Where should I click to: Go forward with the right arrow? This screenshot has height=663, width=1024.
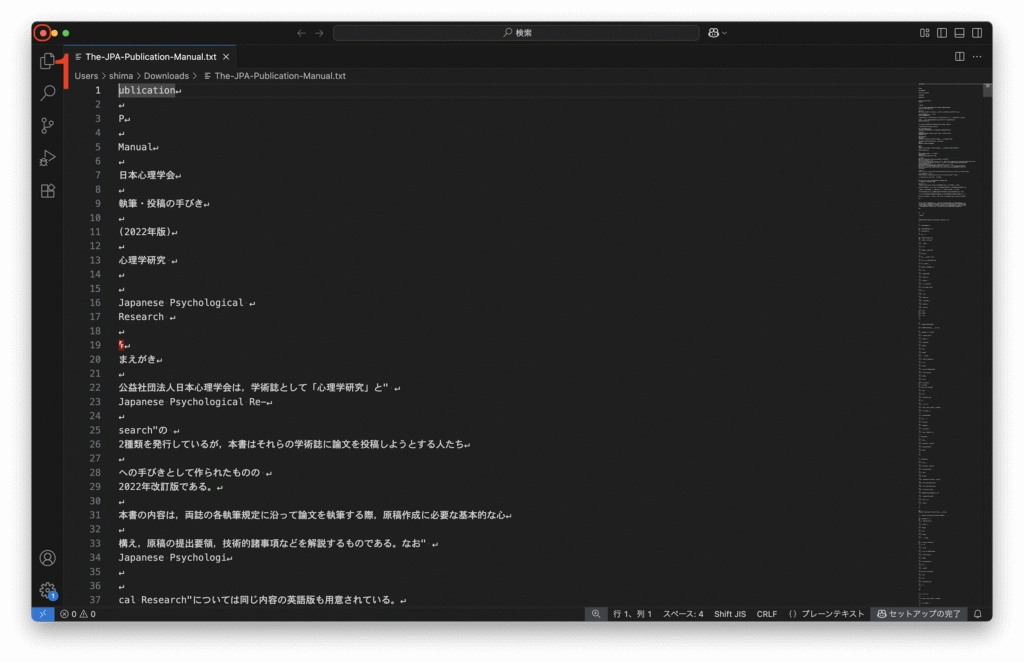click(x=319, y=33)
